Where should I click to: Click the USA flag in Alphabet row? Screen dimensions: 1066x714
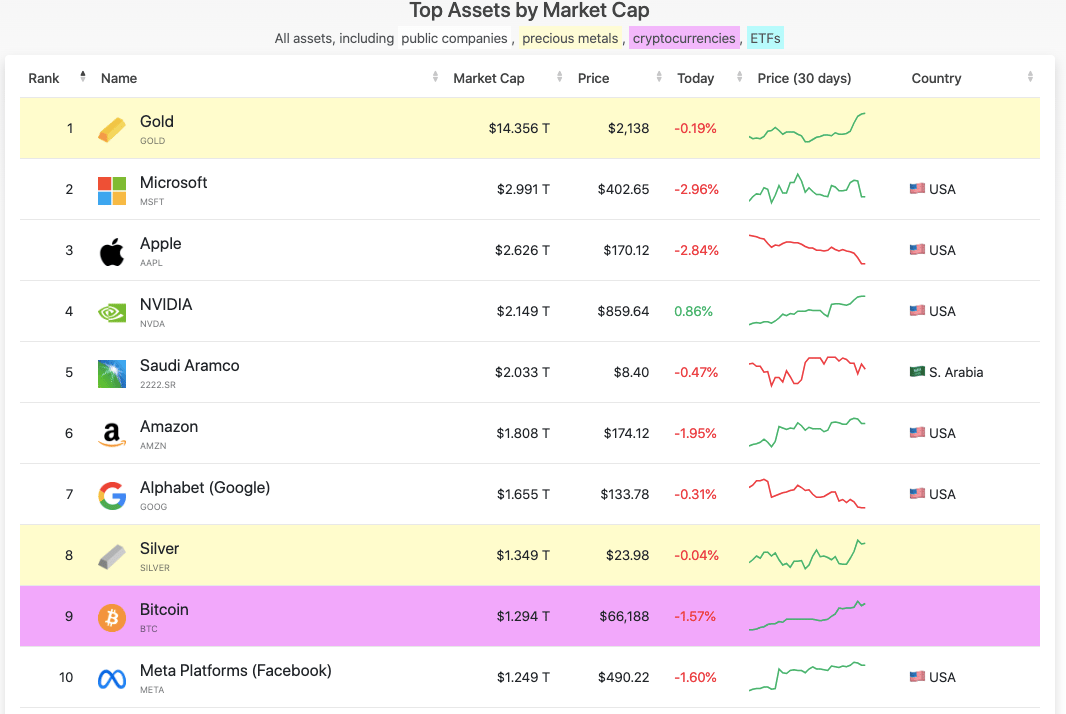(x=917, y=494)
